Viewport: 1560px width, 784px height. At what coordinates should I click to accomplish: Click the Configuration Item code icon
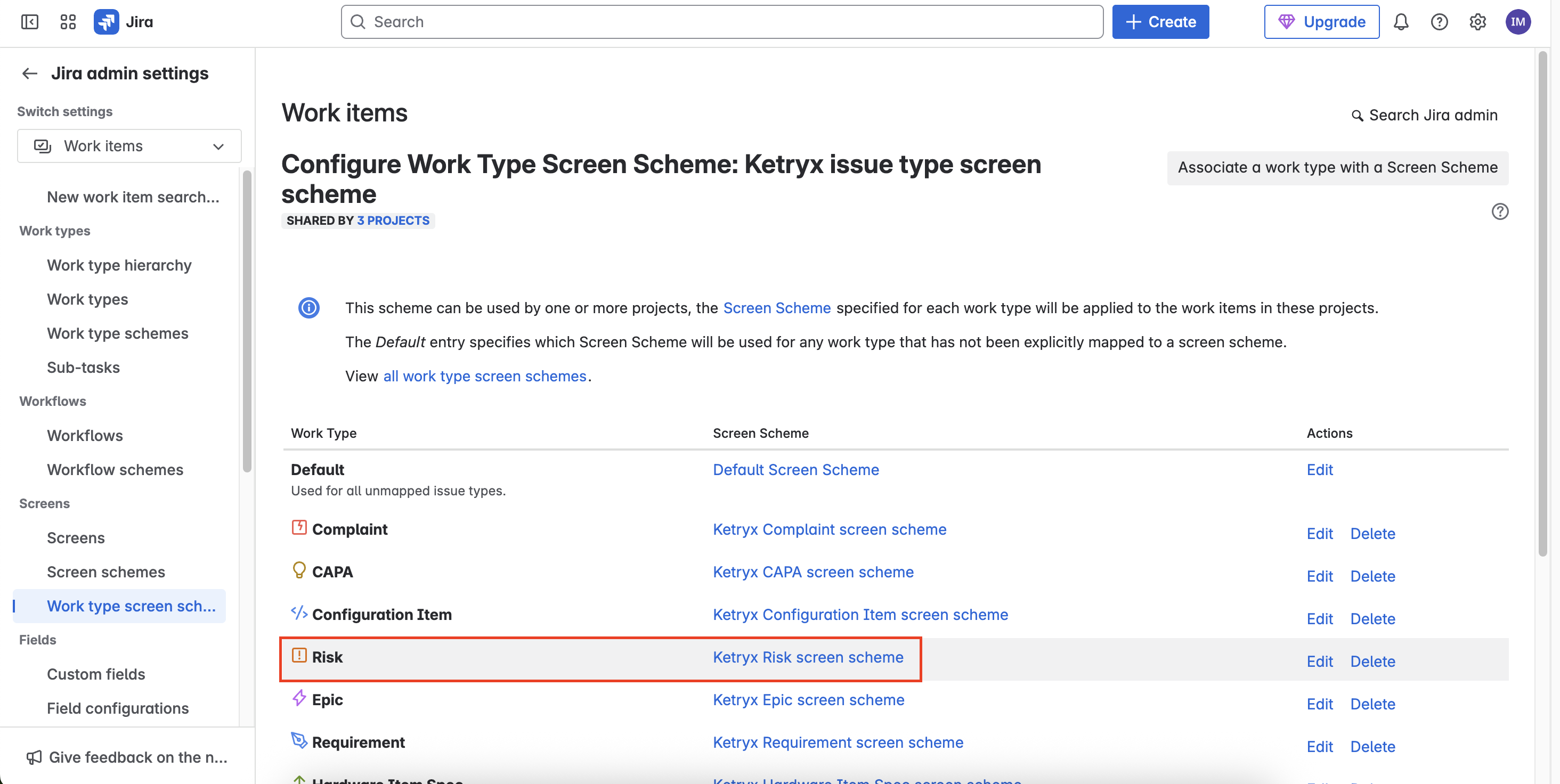click(x=299, y=612)
